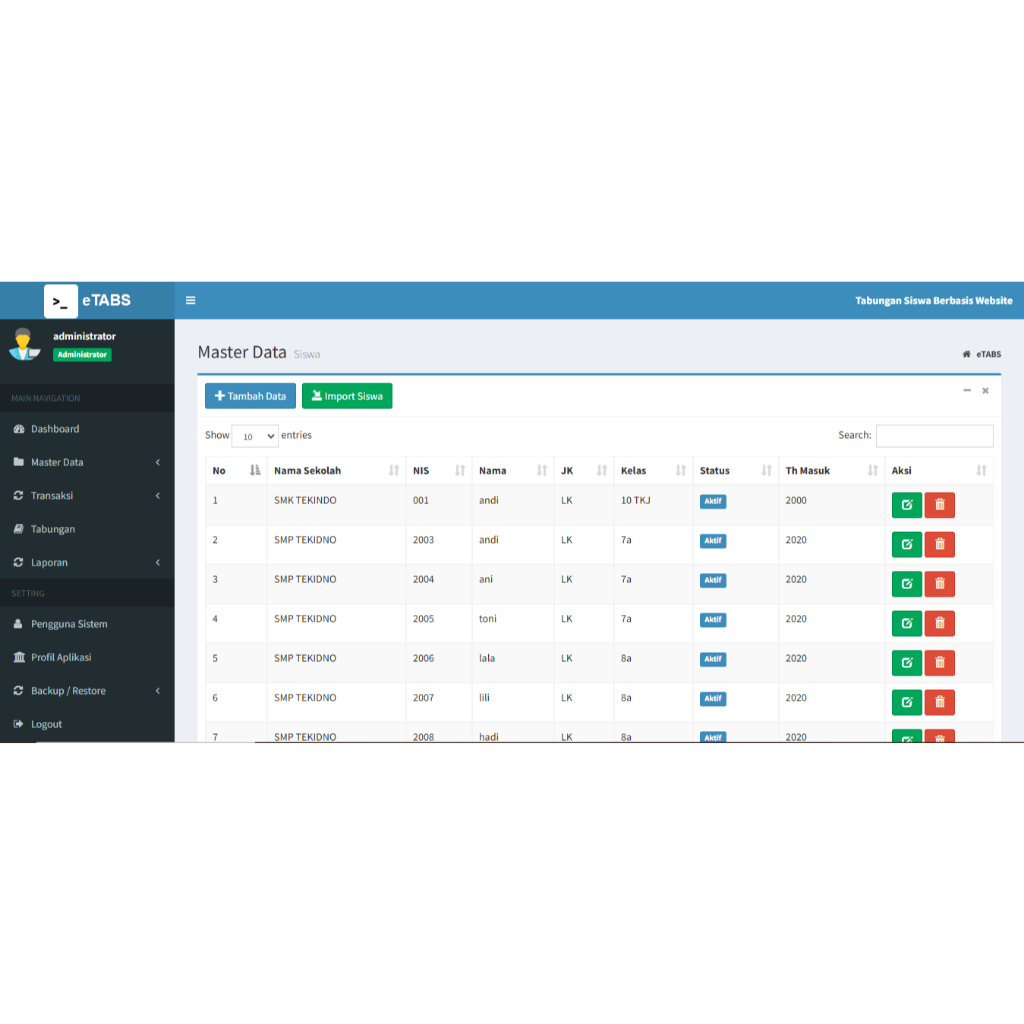Click trash icon for student lili
1024x1024 pixels.
pos(940,702)
